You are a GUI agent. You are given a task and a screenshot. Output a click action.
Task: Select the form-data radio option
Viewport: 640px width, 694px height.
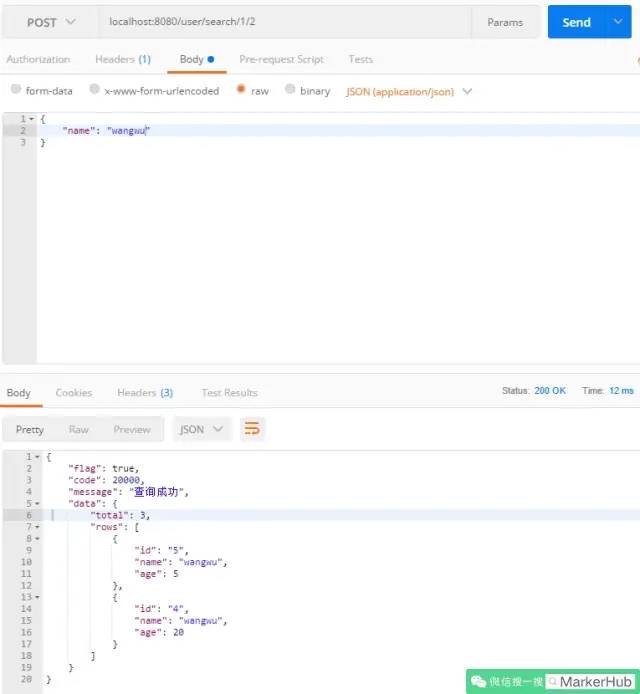(16, 89)
